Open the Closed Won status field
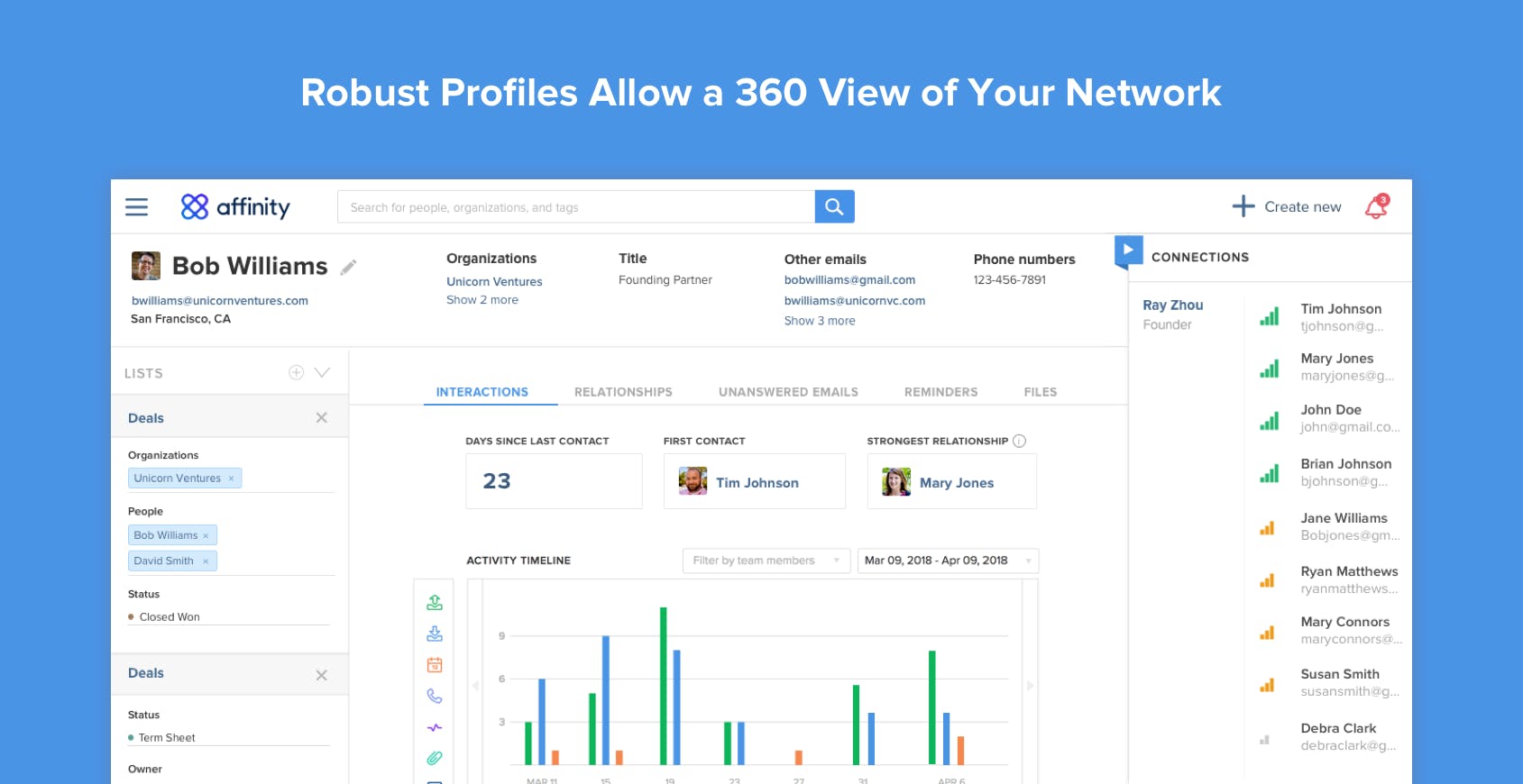1523x784 pixels. (x=229, y=617)
